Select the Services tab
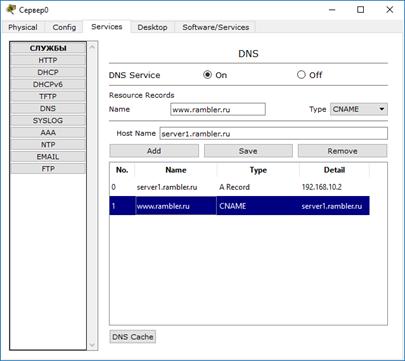This screenshot has width=405, height=361. point(107,27)
